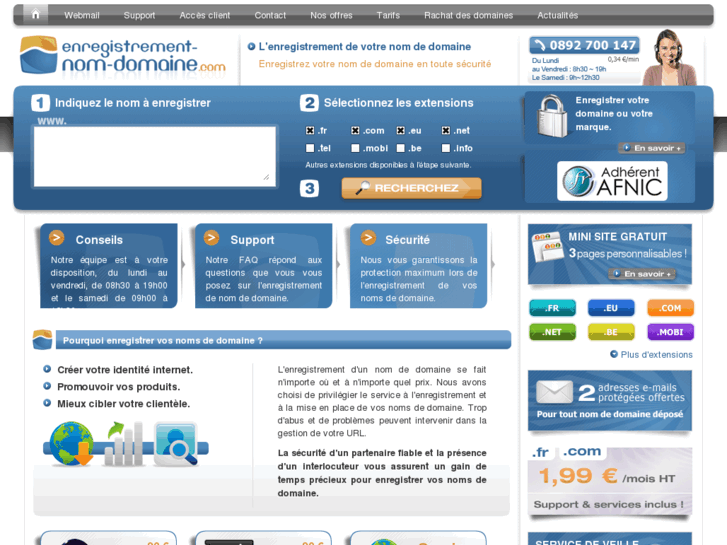
Task: Open the Webmail menu item
Action: coord(82,15)
